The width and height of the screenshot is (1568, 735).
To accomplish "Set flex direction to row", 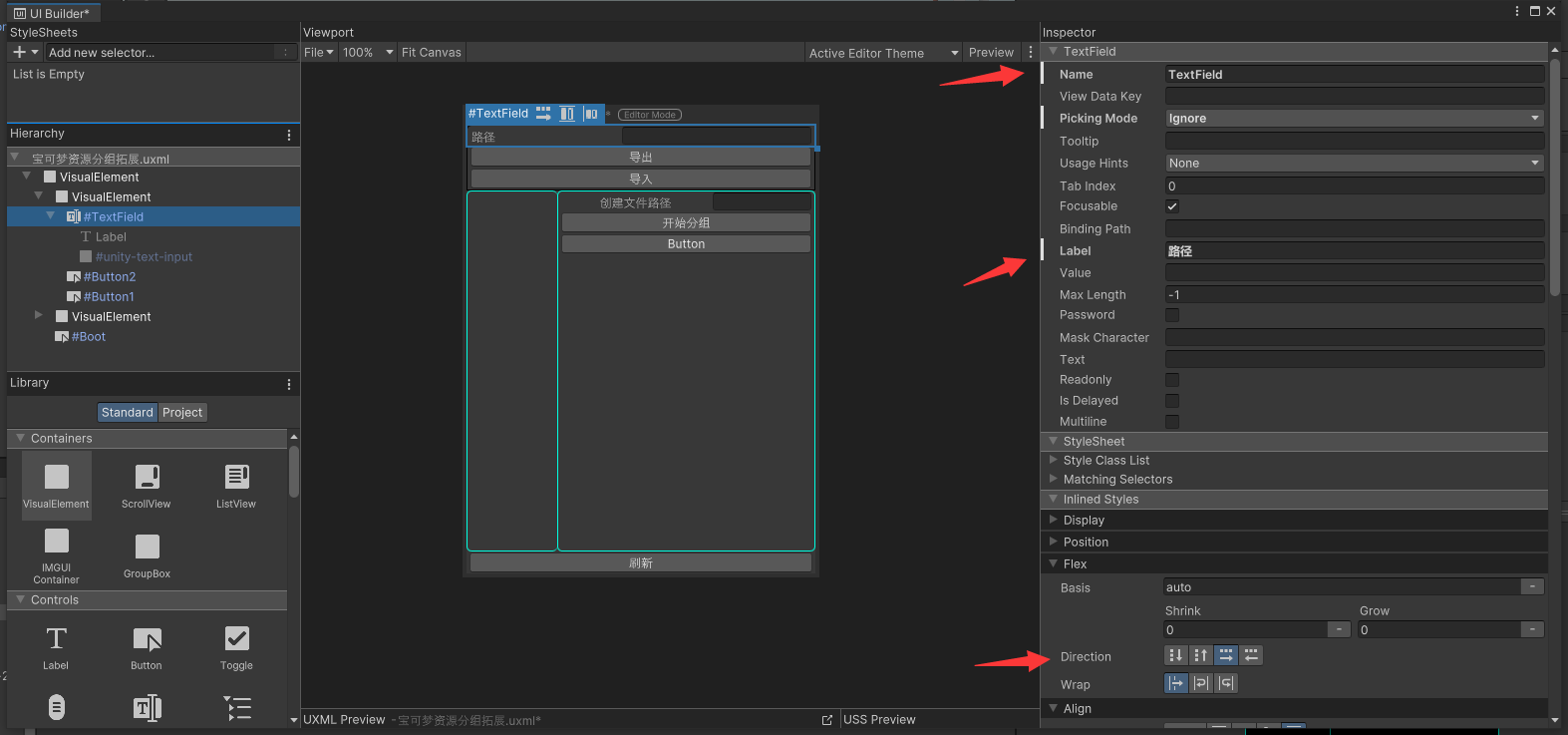I will point(1226,655).
